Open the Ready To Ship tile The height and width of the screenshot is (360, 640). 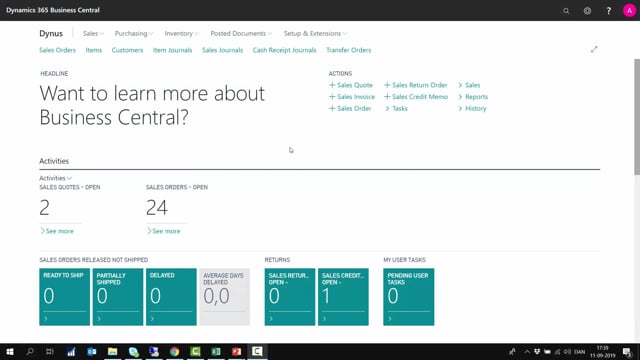(x=64, y=297)
